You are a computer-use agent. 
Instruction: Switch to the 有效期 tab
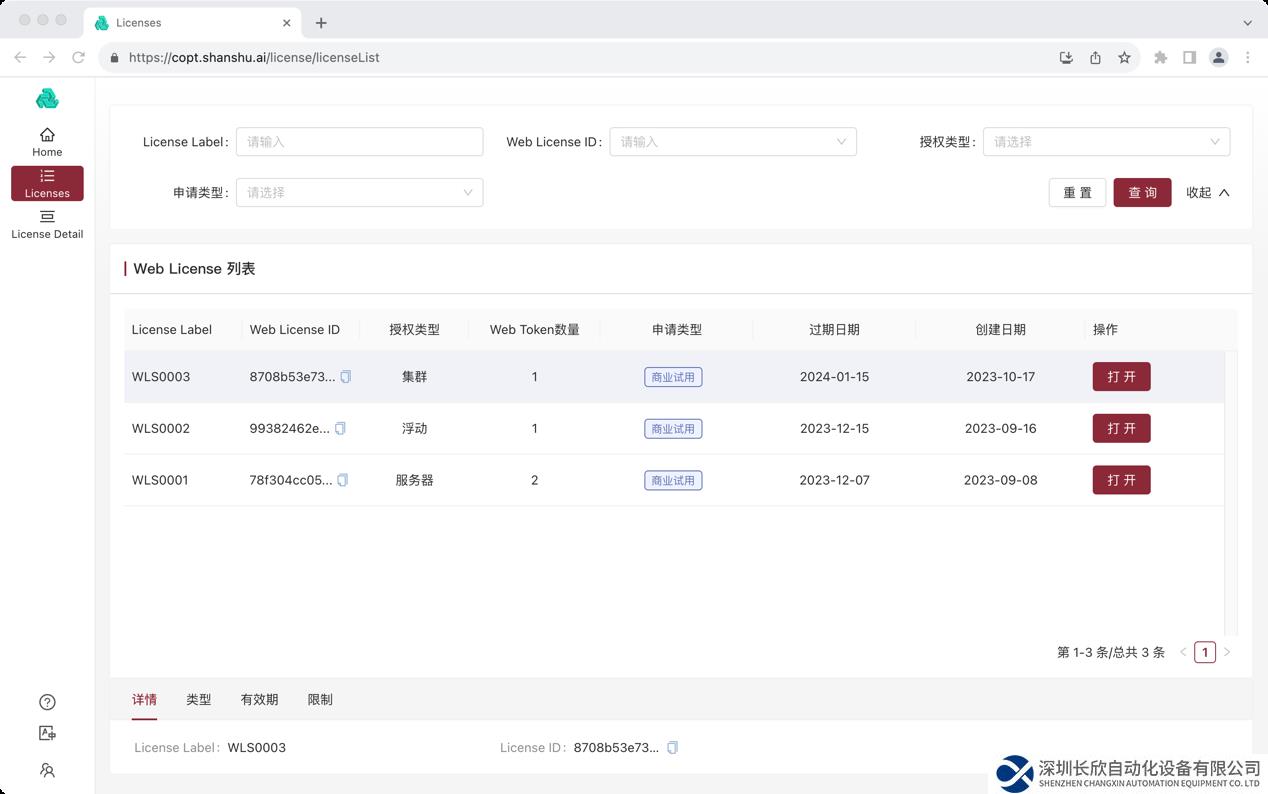click(x=259, y=700)
